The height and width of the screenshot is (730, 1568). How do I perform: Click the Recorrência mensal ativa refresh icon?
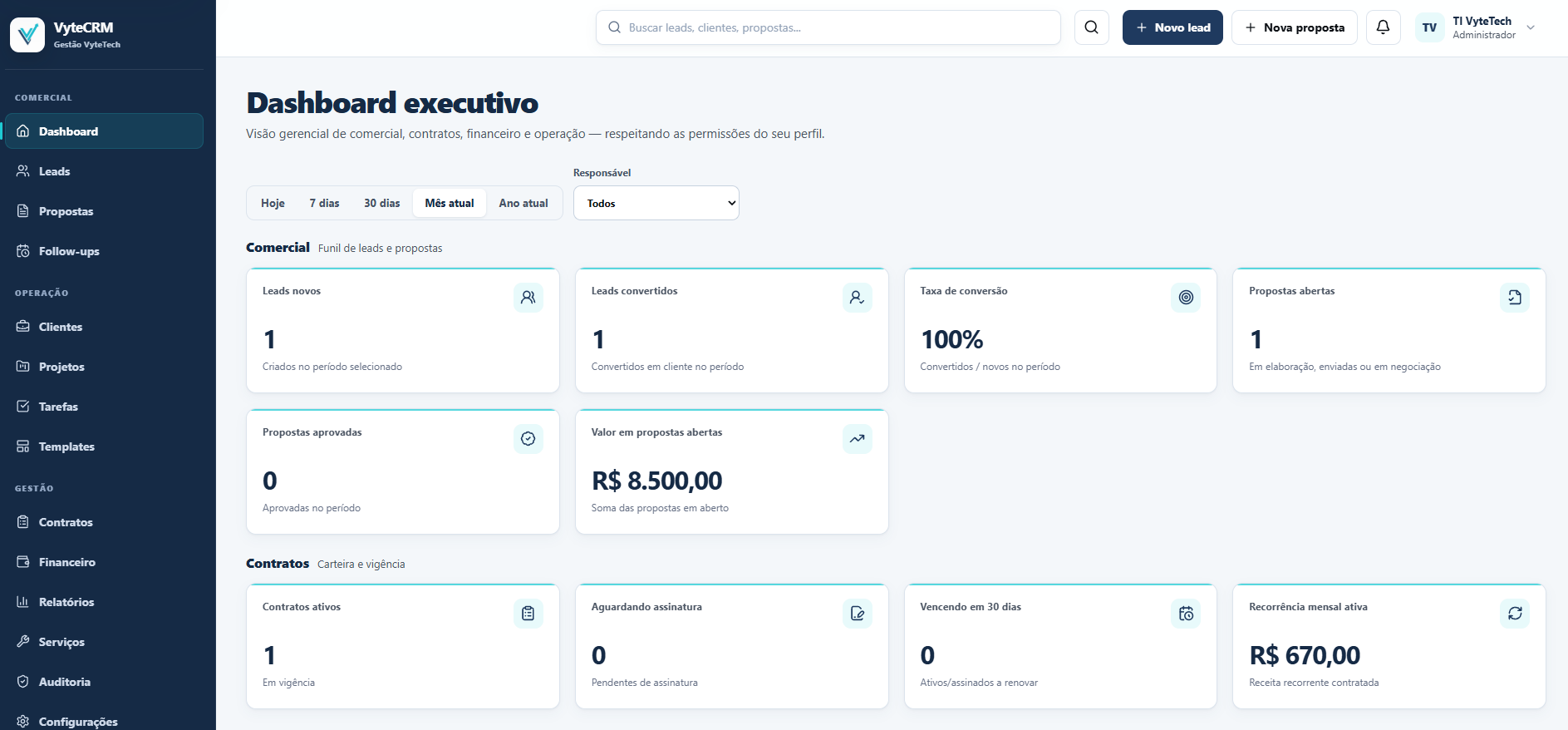click(1514, 614)
